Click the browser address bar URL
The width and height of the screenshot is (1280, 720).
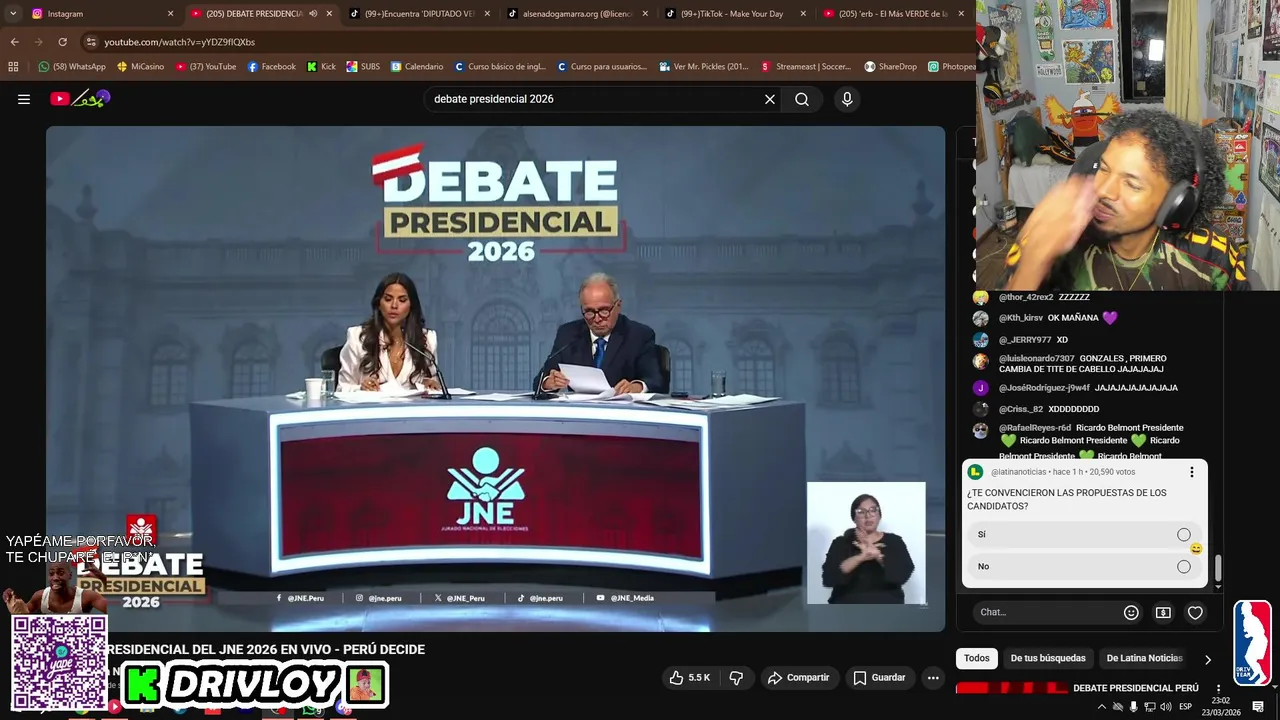click(180, 42)
